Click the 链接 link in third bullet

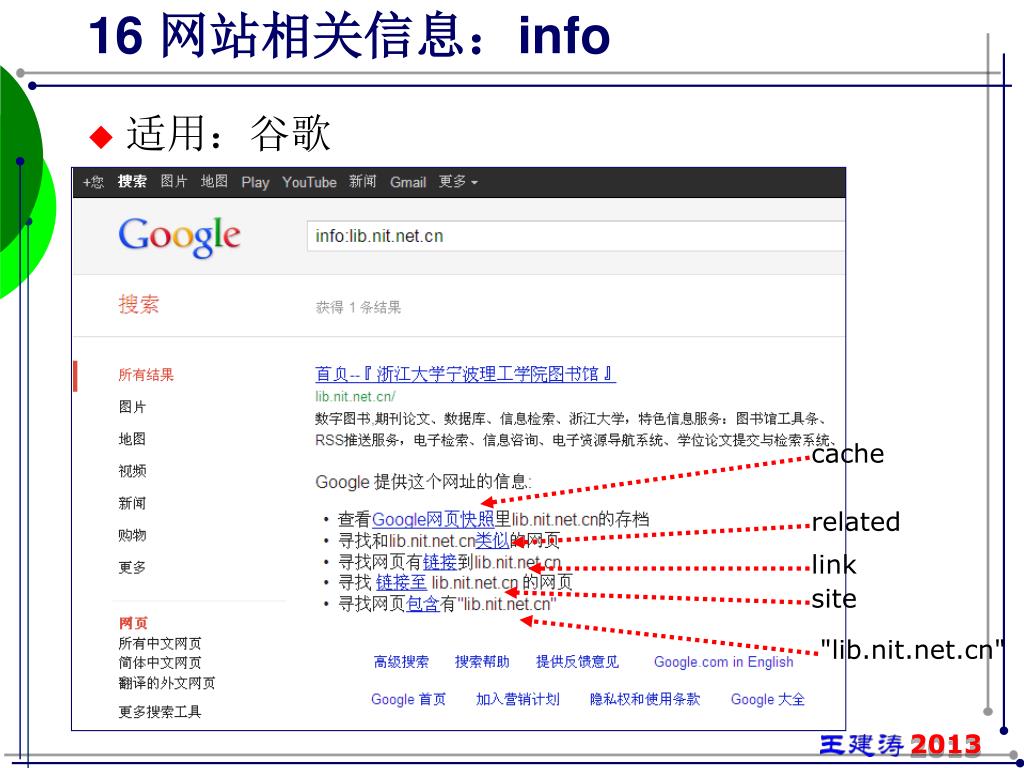440,562
